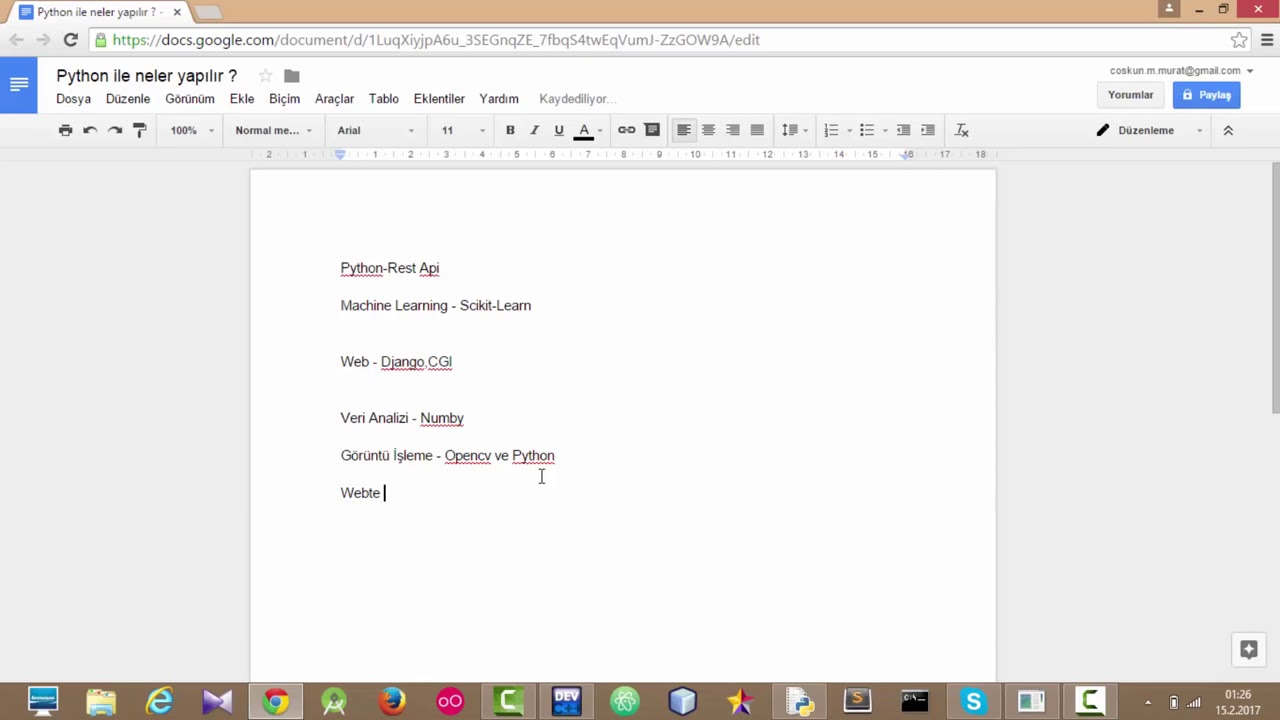Click the misspelled word Numby
Screen dimensions: 1280x720
[x=442, y=418]
